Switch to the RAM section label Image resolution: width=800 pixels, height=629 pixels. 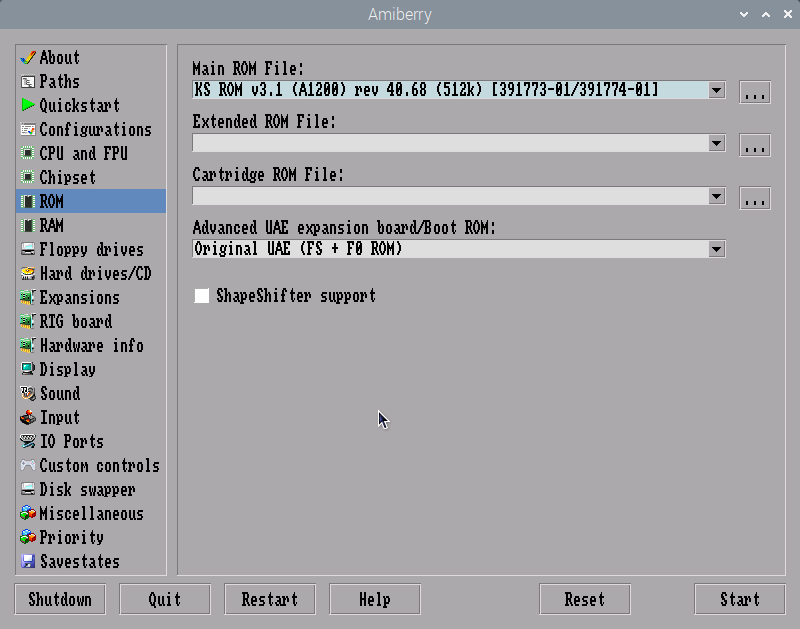pos(52,225)
